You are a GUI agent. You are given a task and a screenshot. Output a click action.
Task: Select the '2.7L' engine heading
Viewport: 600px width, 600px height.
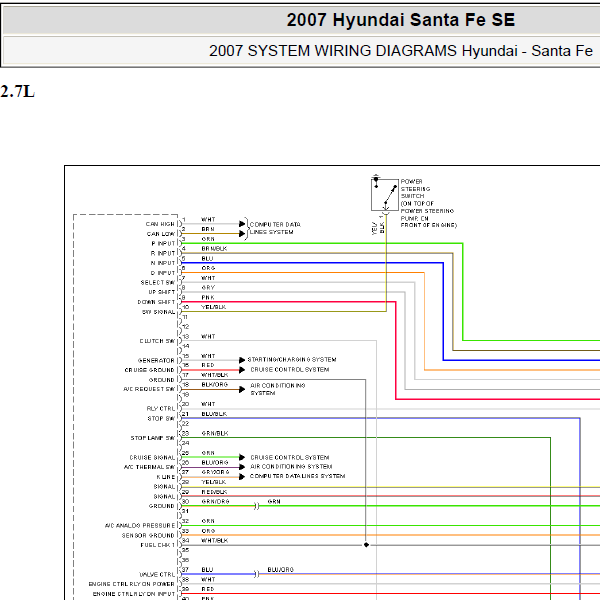[18, 92]
